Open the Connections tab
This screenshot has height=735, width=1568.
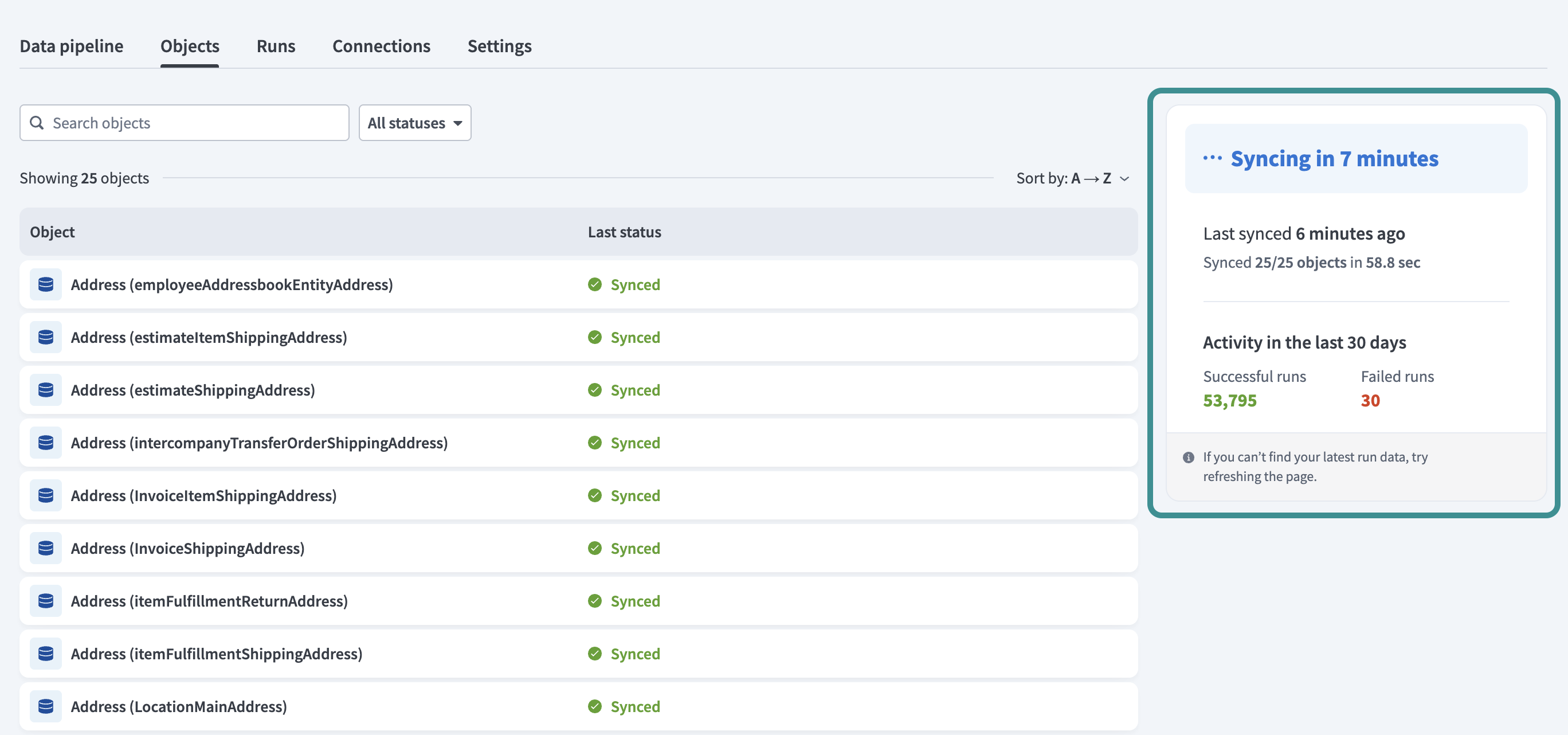coord(381,46)
